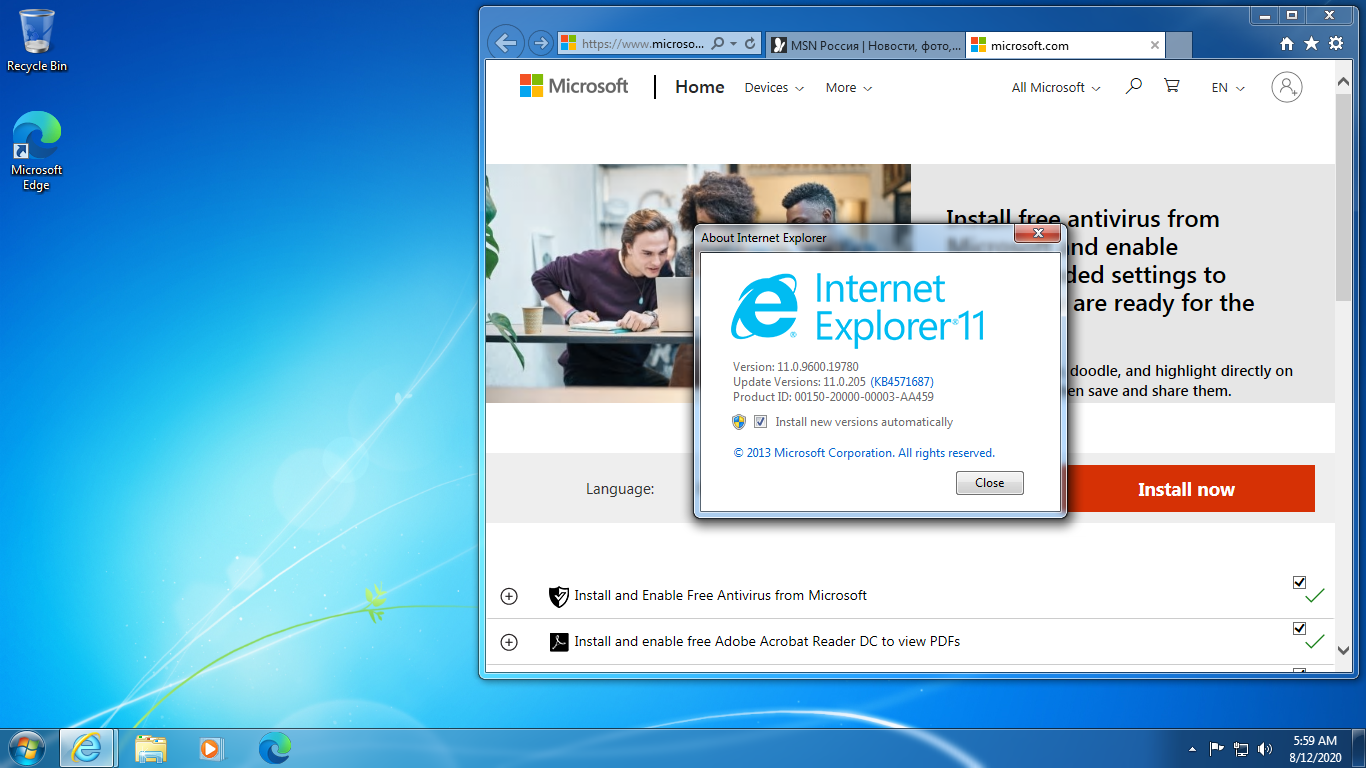
Task: Open Microsoft Edge from the taskbar
Action: pos(274,748)
